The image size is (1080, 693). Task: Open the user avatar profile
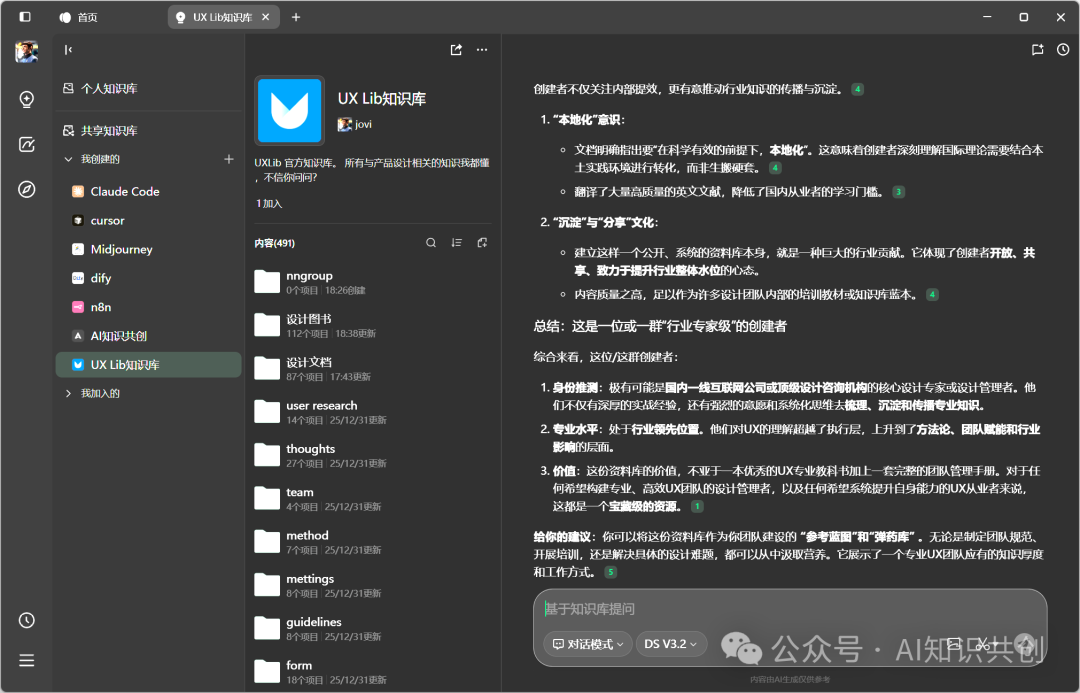pos(26,52)
